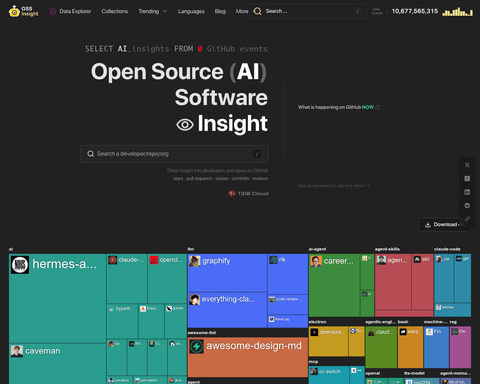Viewport: 480px width, 384px height.
Task: Click the Data Explorer purple icon
Action: tap(53, 11)
